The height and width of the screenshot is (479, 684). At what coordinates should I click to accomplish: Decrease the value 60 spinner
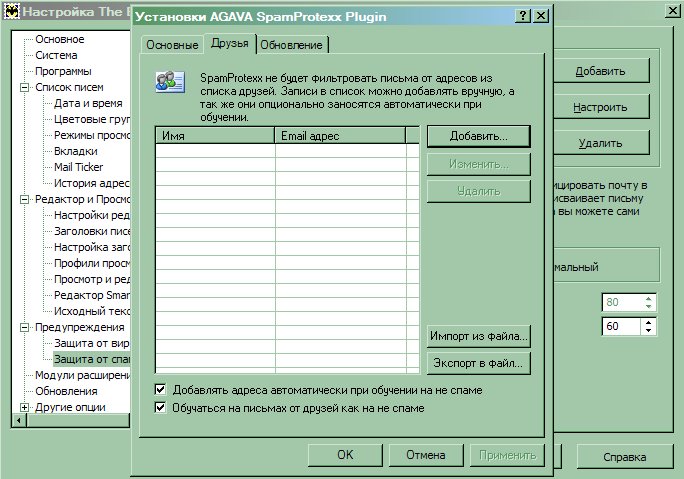click(649, 331)
